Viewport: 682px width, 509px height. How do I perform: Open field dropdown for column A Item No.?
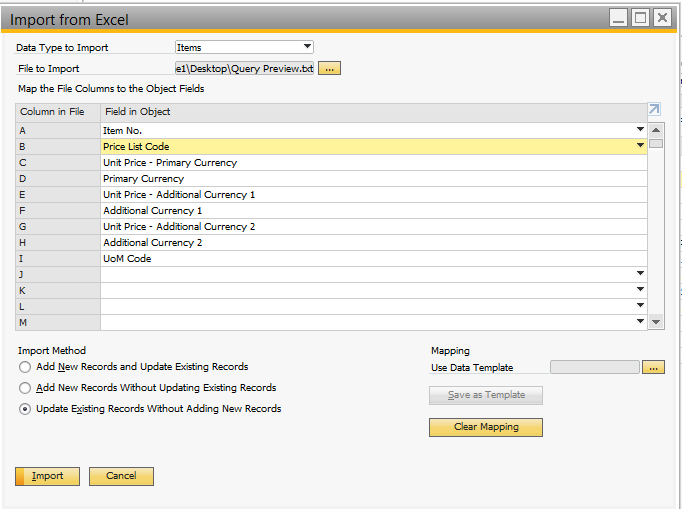tap(640, 130)
